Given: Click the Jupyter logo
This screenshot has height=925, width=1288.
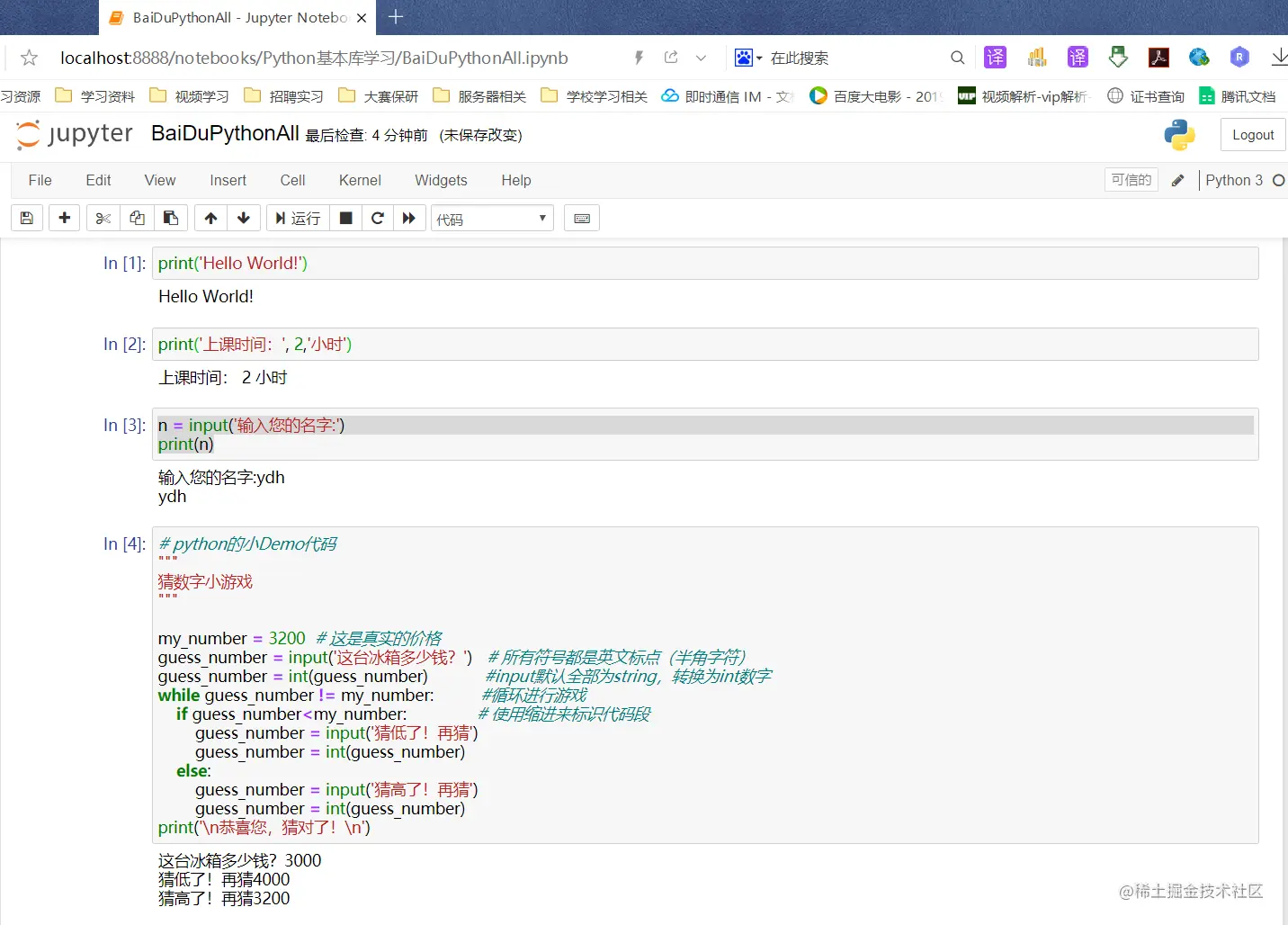Looking at the screenshot, I should pos(75,135).
